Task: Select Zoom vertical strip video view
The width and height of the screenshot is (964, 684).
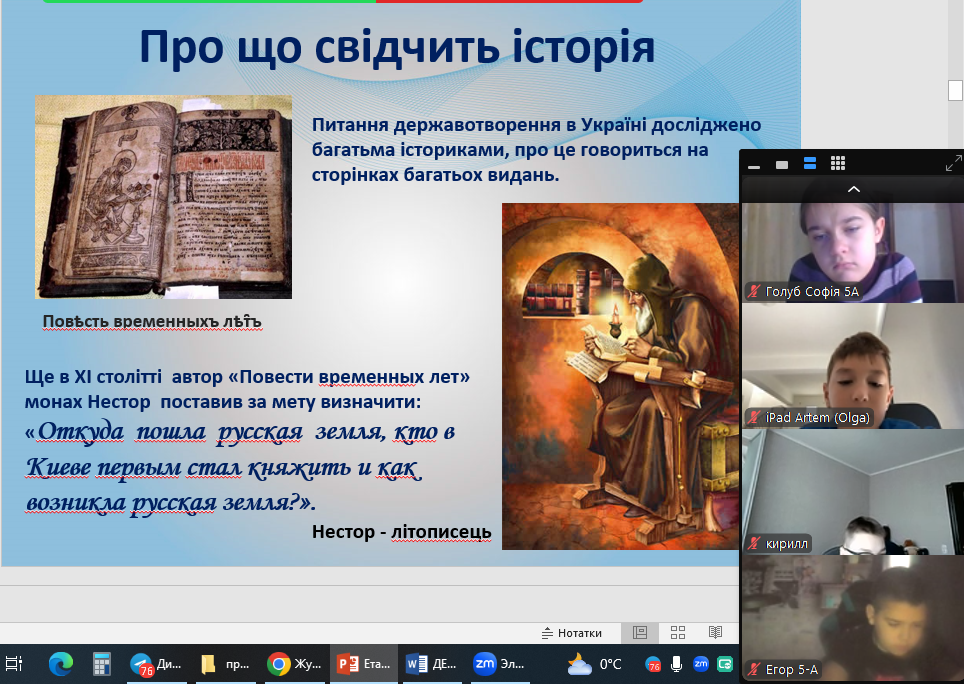Action: (810, 163)
